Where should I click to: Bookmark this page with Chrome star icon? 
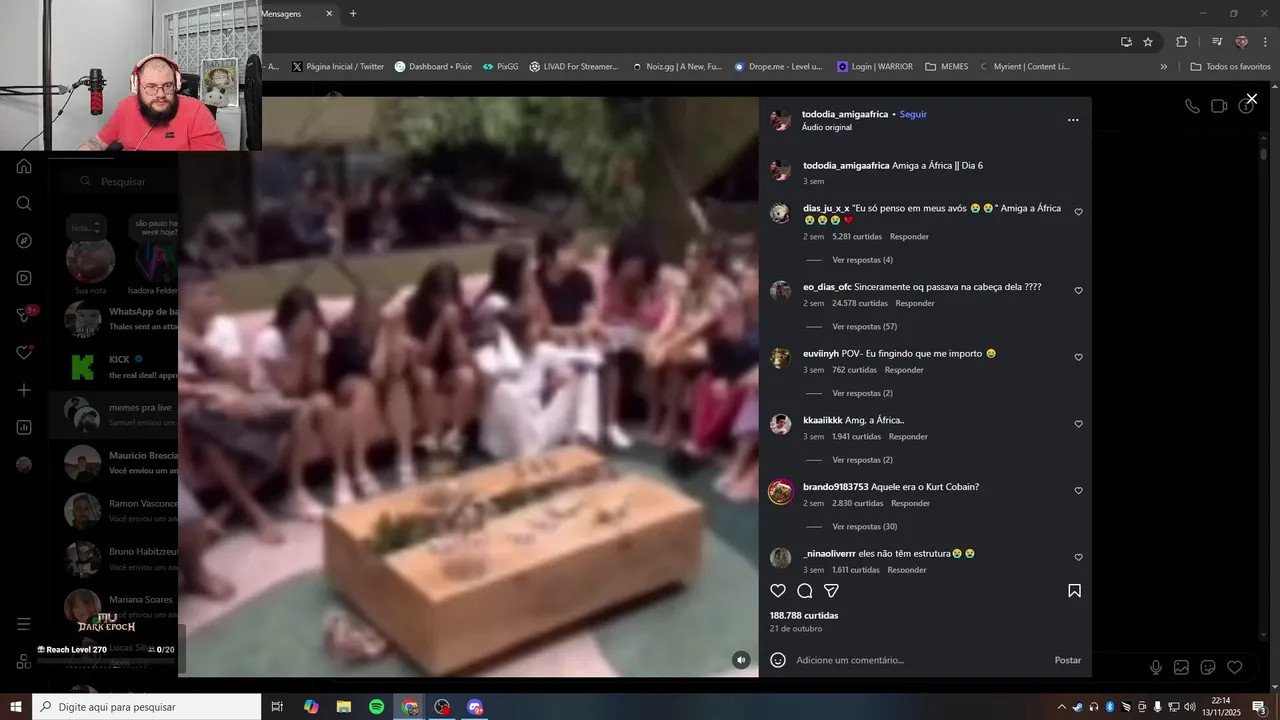(1148, 42)
